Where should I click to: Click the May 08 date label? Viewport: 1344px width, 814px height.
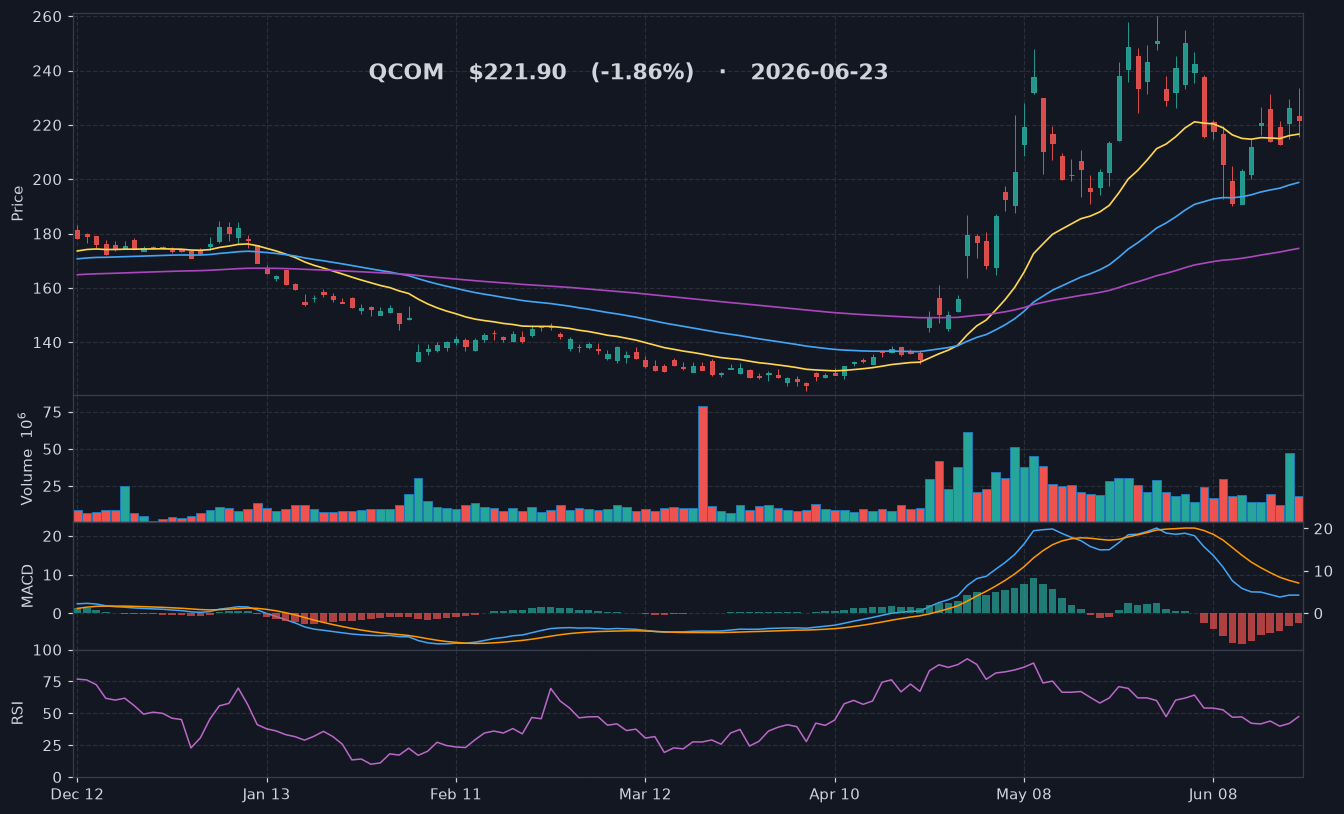click(1024, 793)
